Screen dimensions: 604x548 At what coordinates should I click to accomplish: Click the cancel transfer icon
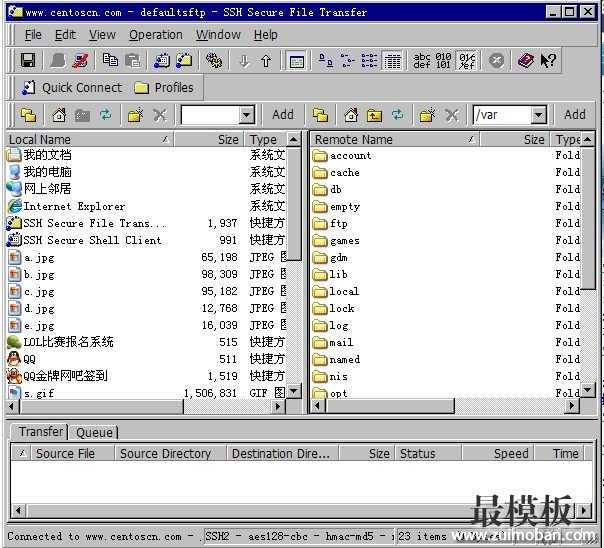[x=496, y=60]
